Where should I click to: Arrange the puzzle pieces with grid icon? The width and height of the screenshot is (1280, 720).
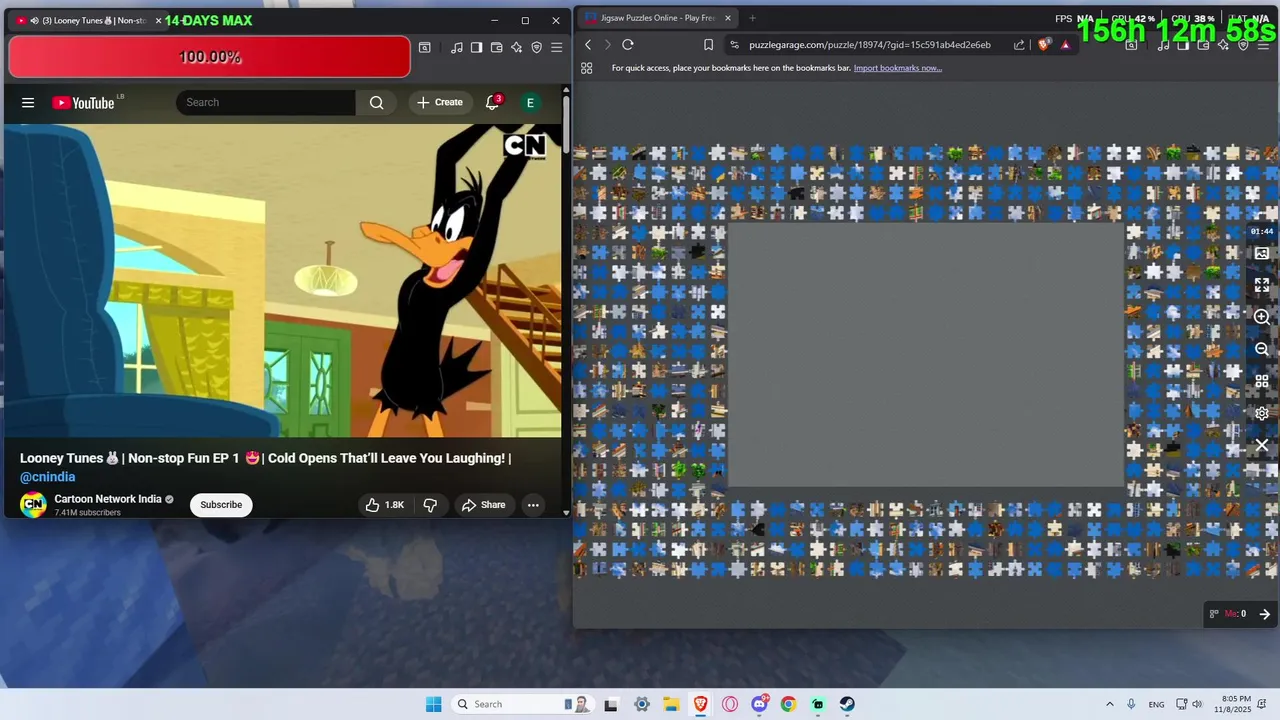1262,381
